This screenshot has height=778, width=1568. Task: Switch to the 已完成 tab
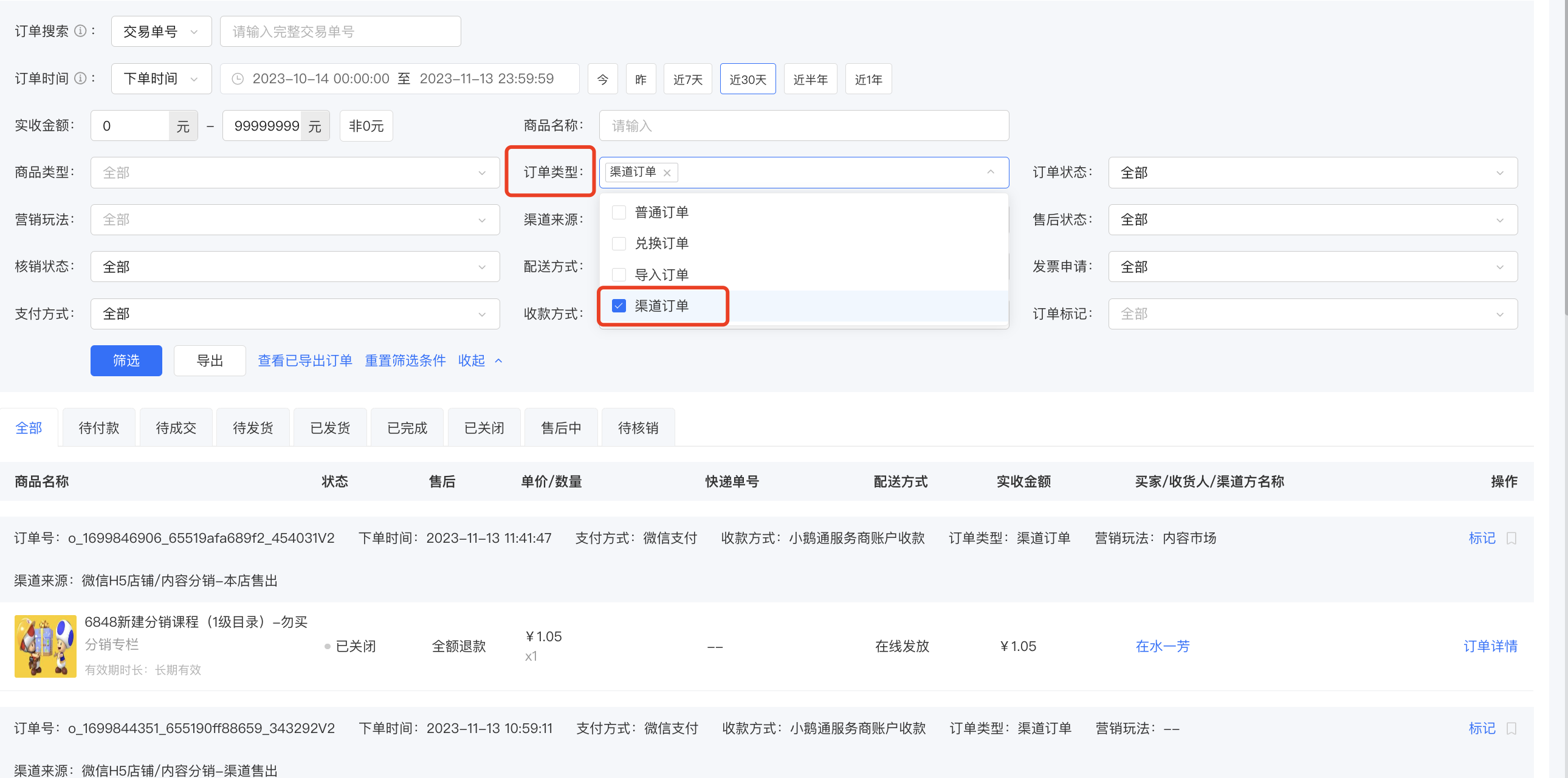tap(407, 428)
